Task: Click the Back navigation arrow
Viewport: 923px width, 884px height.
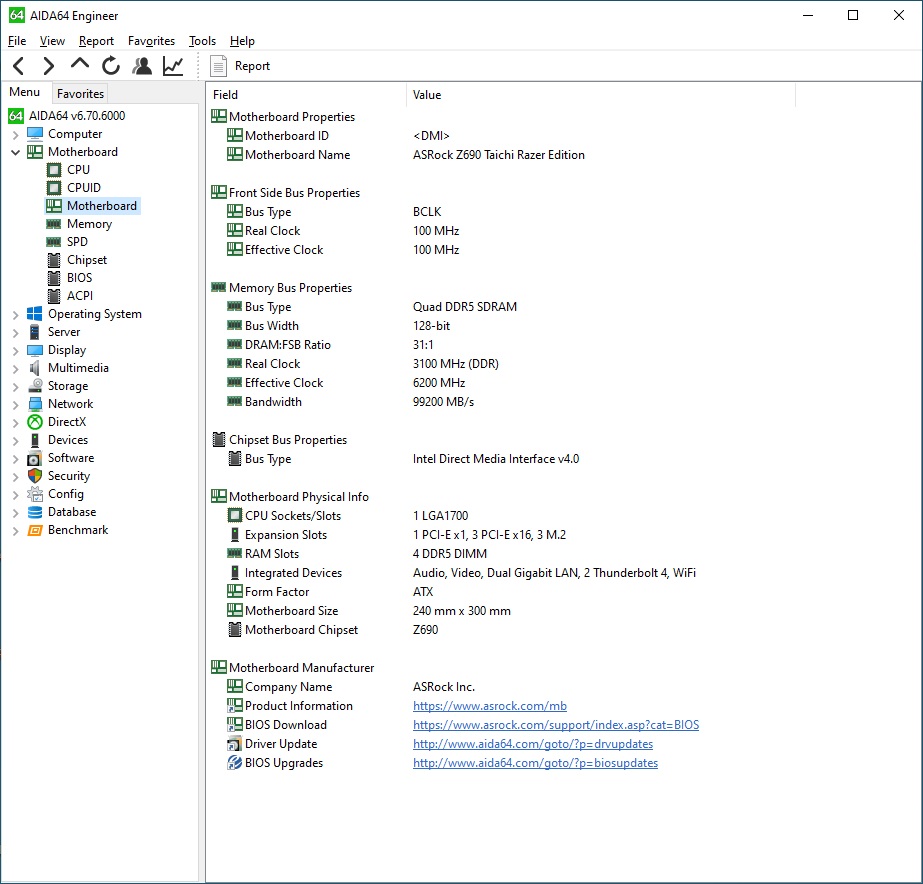Action: pyautogui.click(x=19, y=66)
